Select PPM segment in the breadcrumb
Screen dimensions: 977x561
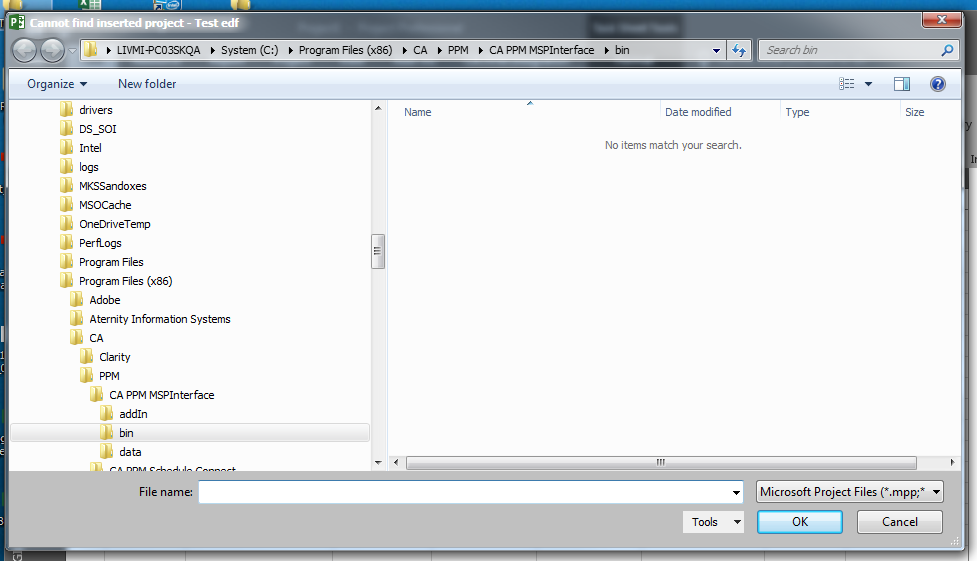point(458,50)
